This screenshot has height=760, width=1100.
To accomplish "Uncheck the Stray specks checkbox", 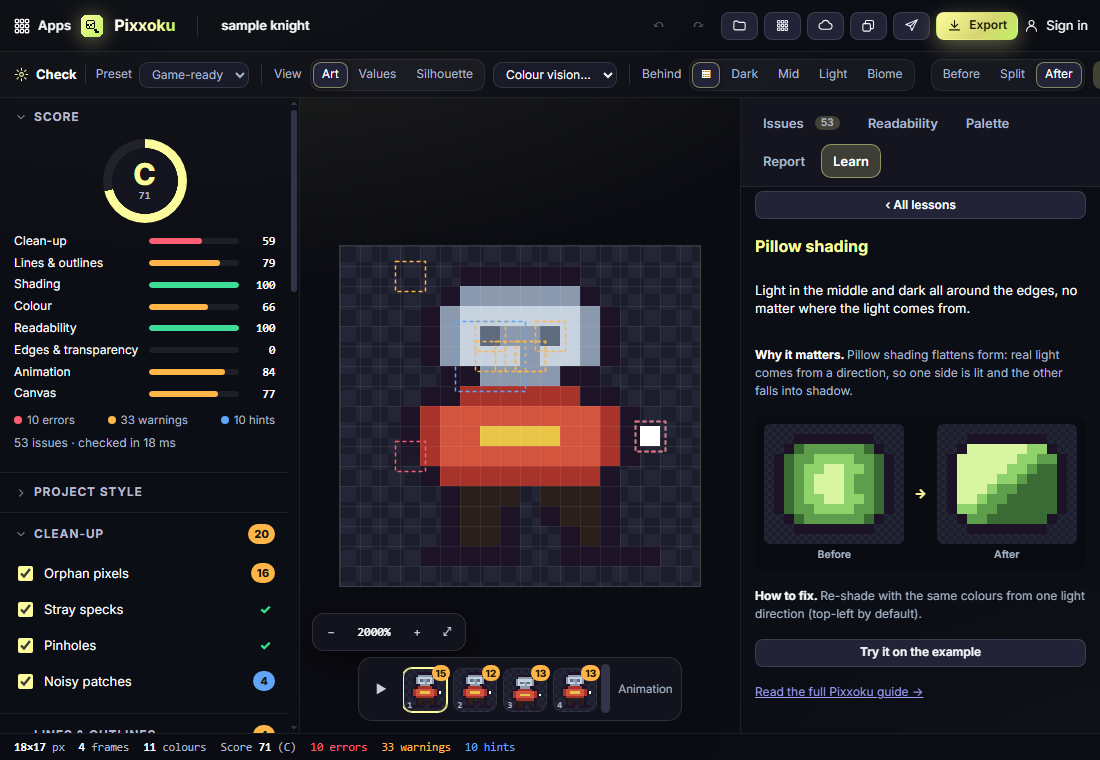I will click(25, 610).
